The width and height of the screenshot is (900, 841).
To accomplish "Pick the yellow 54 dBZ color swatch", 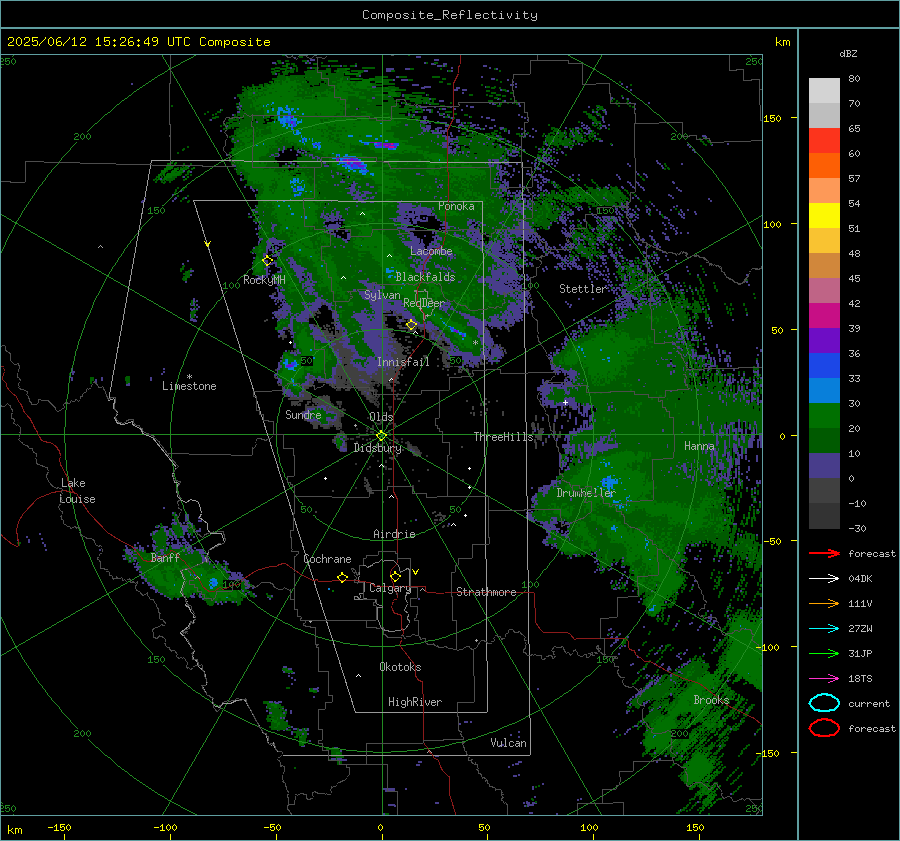I will point(824,216).
